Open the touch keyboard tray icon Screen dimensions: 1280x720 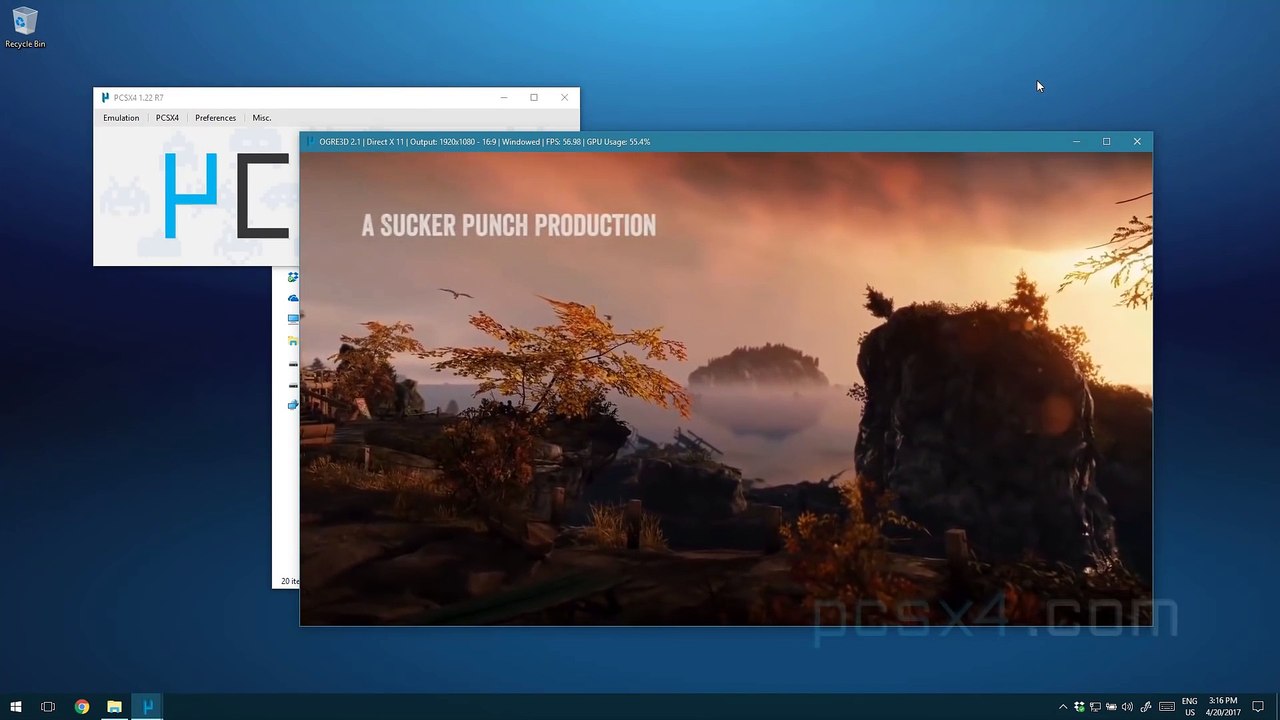(x=1167, y=707)
